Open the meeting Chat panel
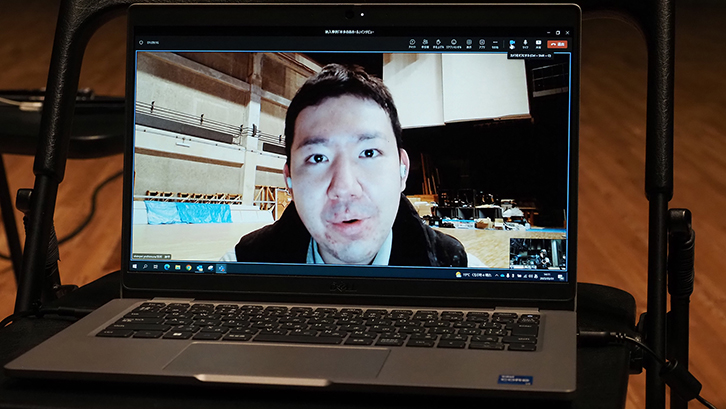Screen dimensions: 726x409 (412, 43)
